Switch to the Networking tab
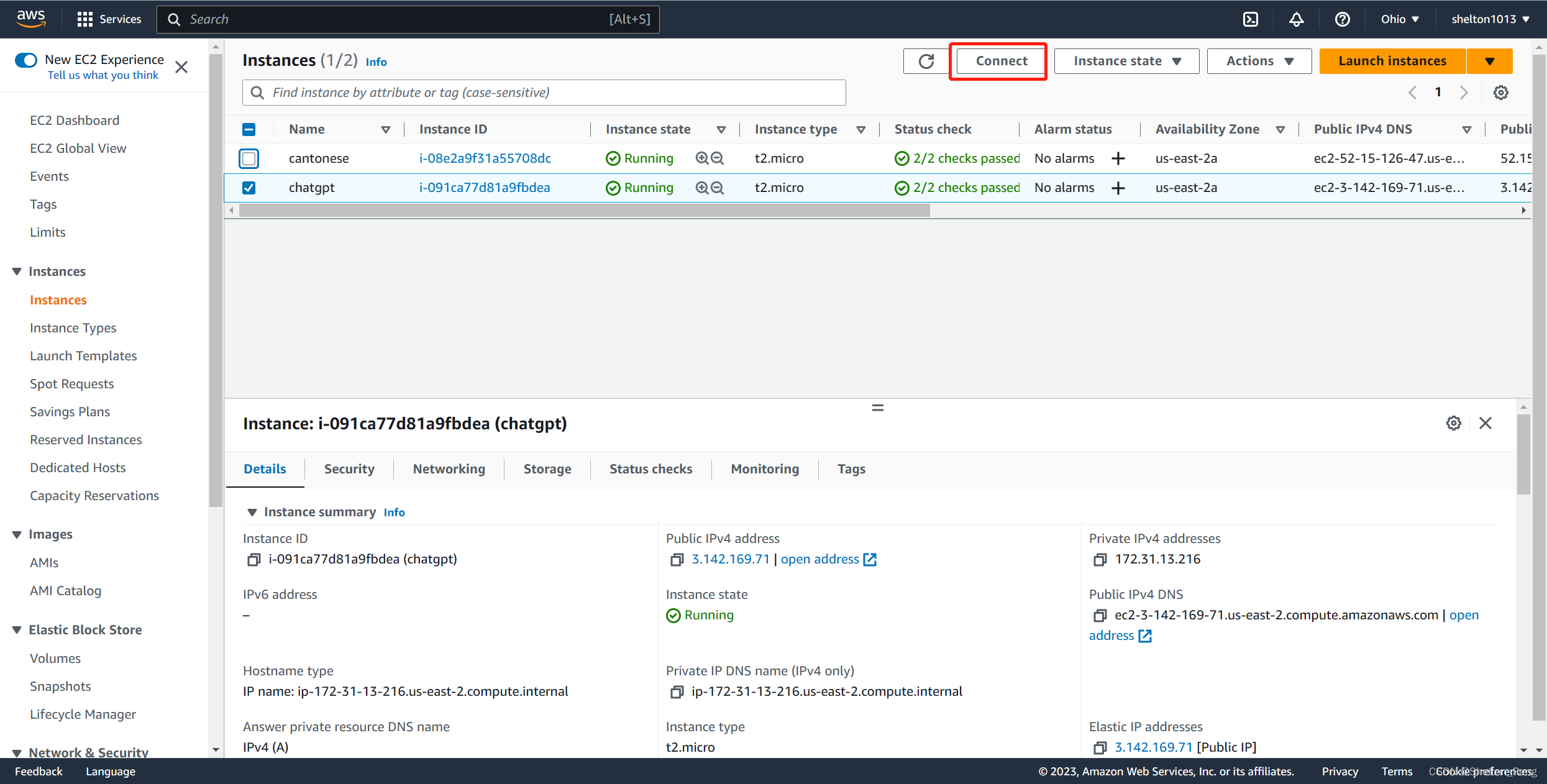 click(x=449, y=469)
